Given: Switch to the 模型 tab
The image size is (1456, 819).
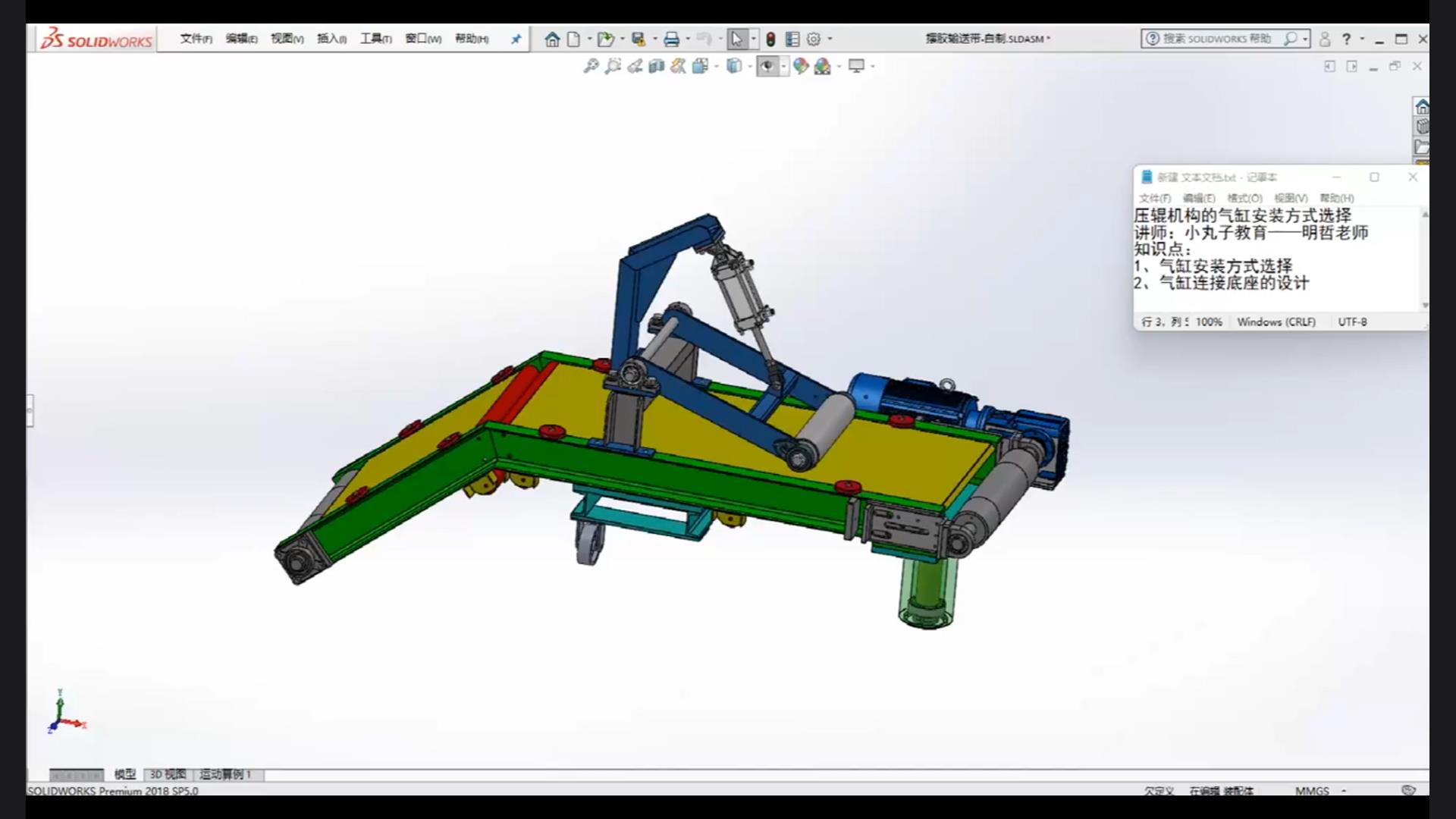Looking at the screenshot, I should tap(124, 774).
